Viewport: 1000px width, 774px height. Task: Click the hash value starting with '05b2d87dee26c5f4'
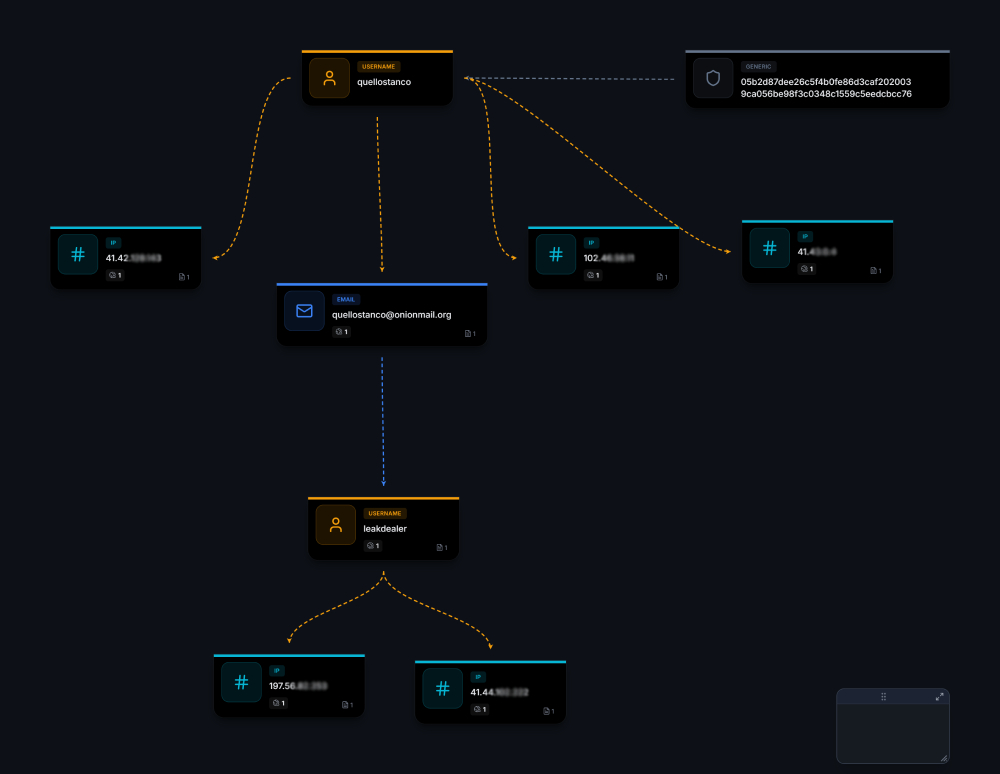coord(826,88)
